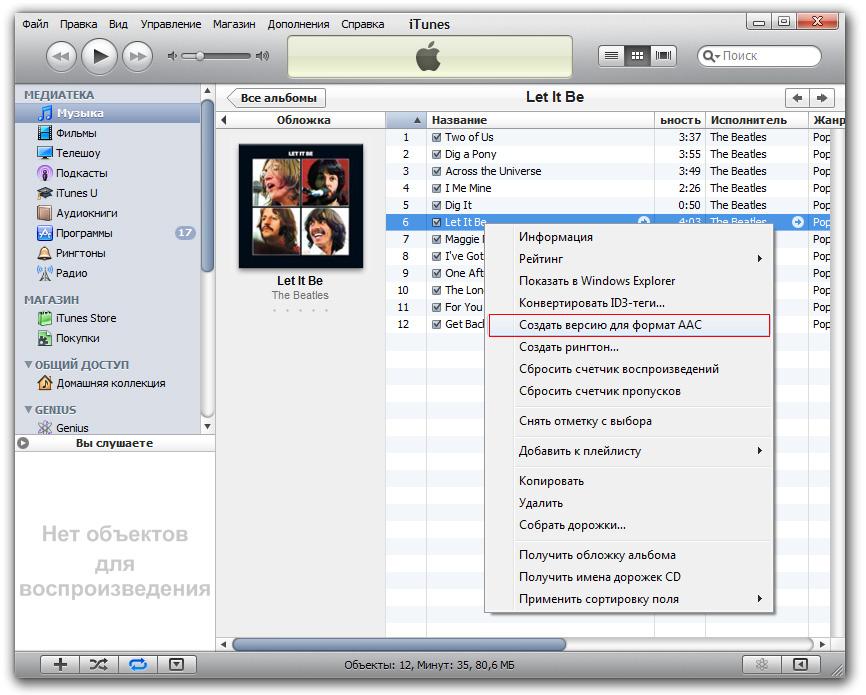Uncheck Dig It checkbox
Image resolution: width=866 pixels, height=695 pixels.
(x=436, y=206)
